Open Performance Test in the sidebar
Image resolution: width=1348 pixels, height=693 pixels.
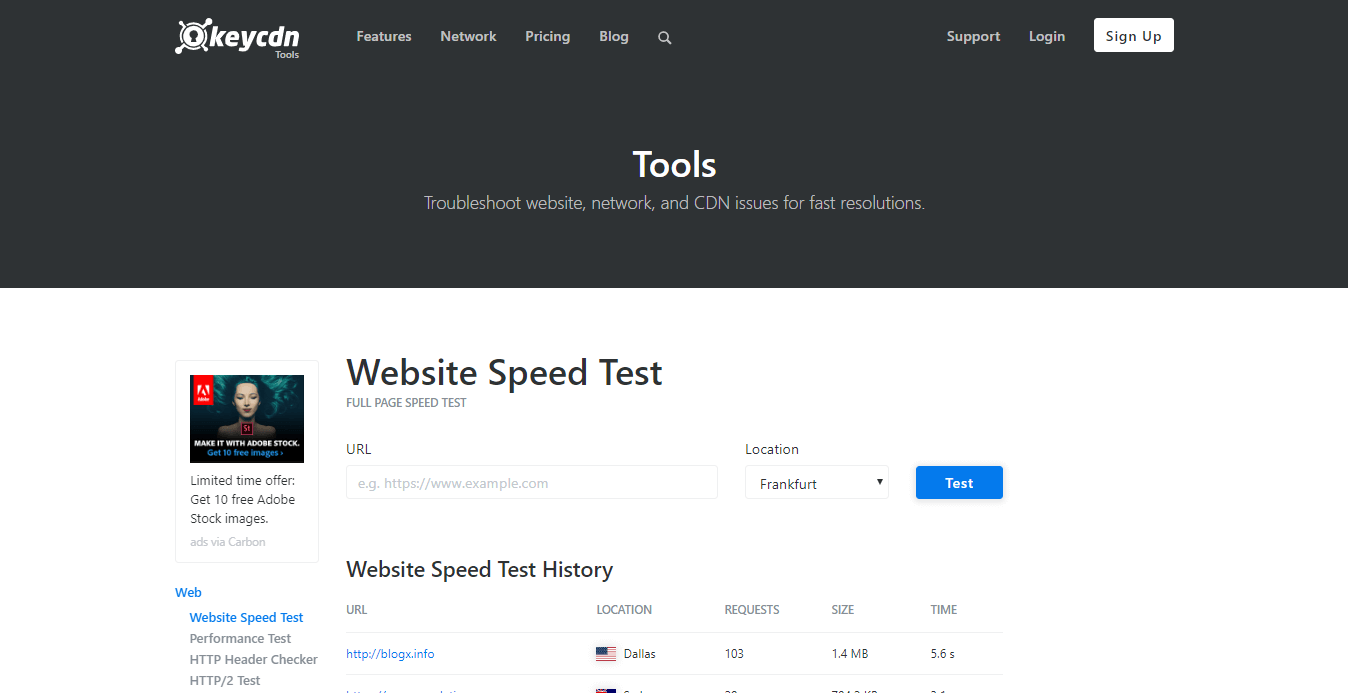[x=240, y=638]
